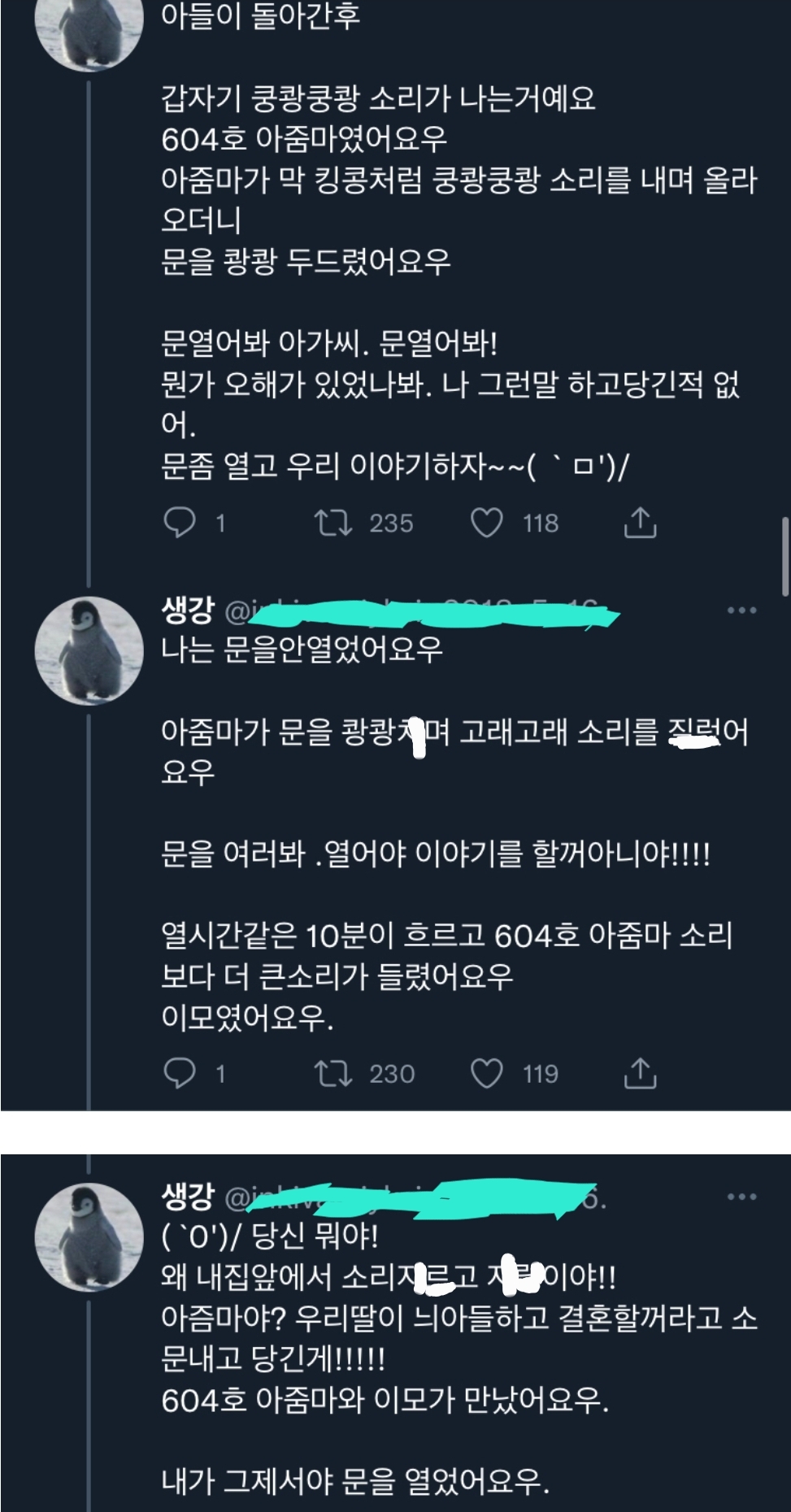Share the tweet with 118 likes
Image resolution: width=791 pixels, height=1512 pixels.
640,523
